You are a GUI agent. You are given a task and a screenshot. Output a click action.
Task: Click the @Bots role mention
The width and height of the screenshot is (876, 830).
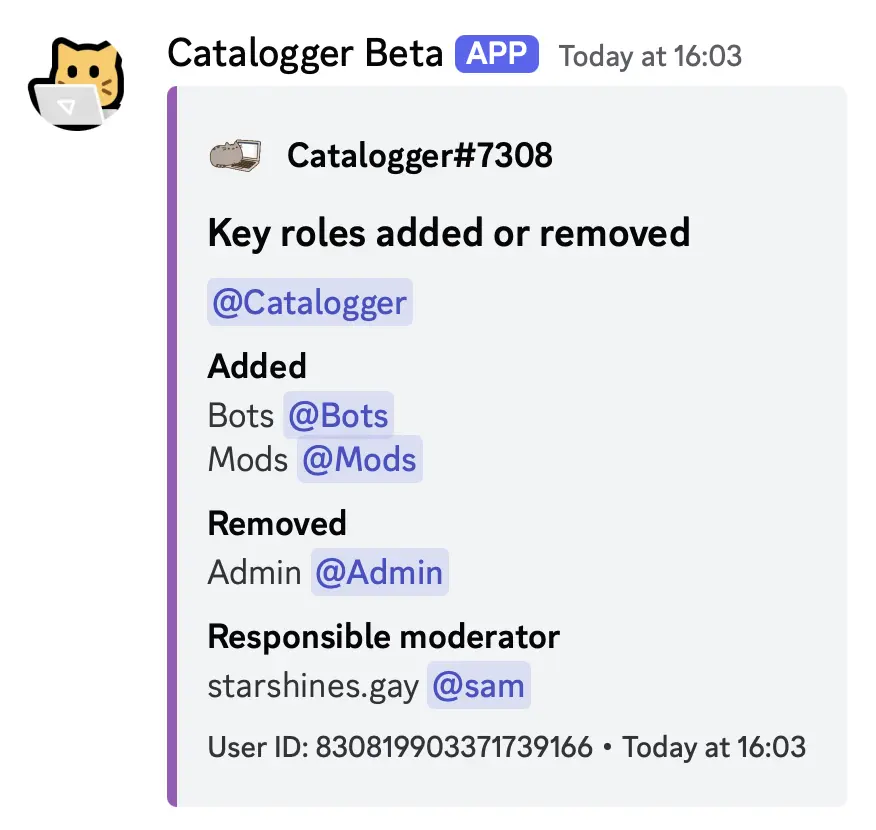coord(339,415)
